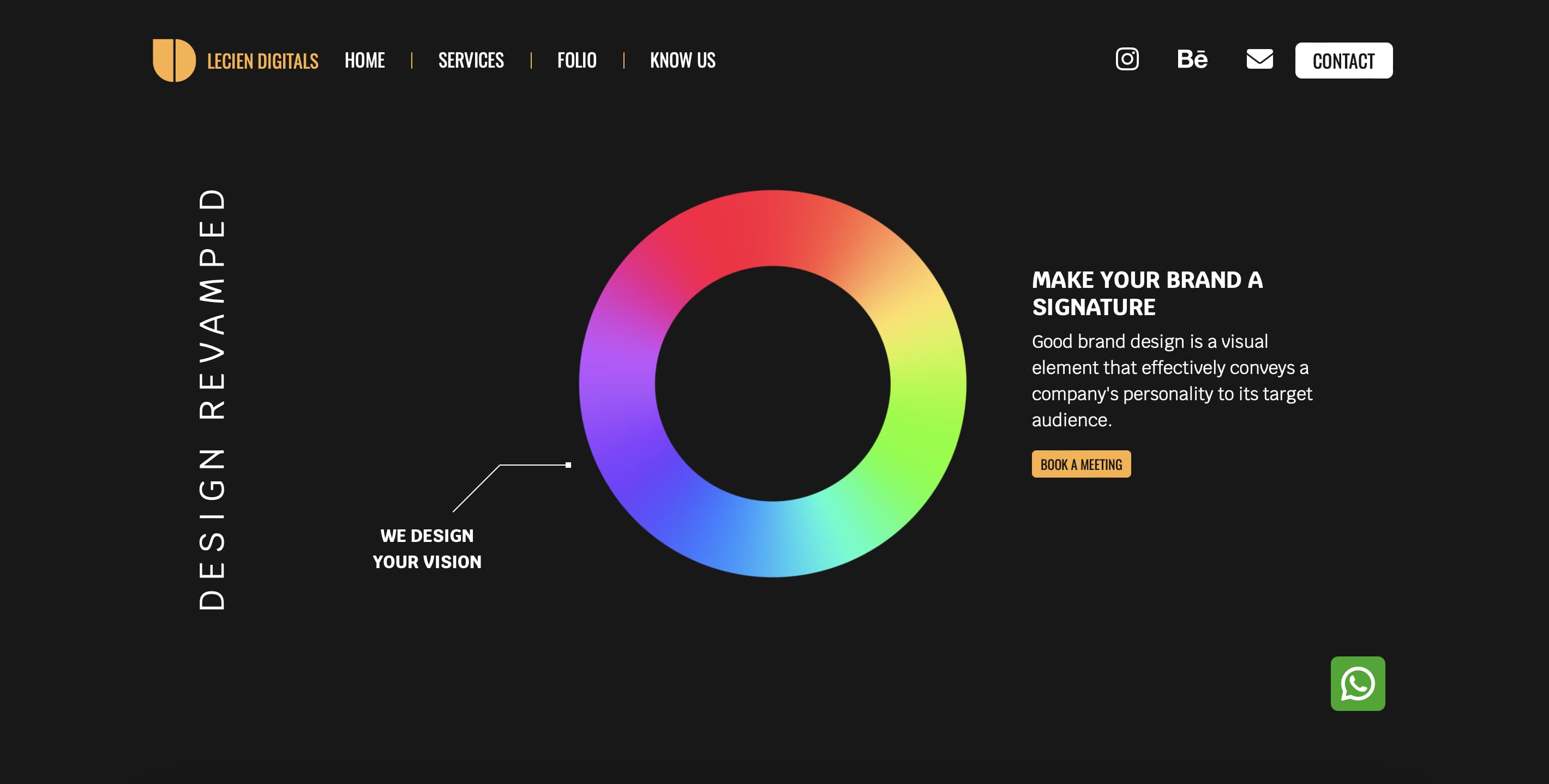Open the WhatsApp chat button
The height and width of the screenshot is (784, 1549).
tap(1357, 684)
